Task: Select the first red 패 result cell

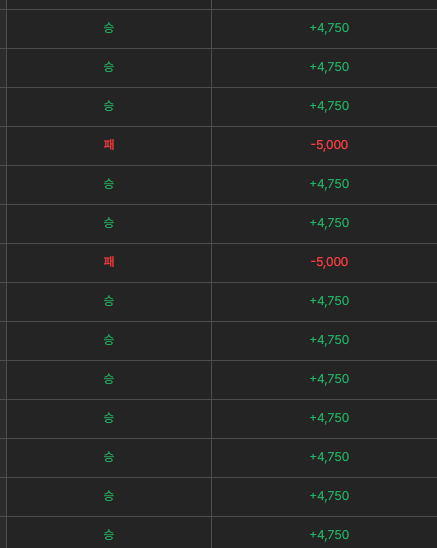Action: (x=109, y=145)
